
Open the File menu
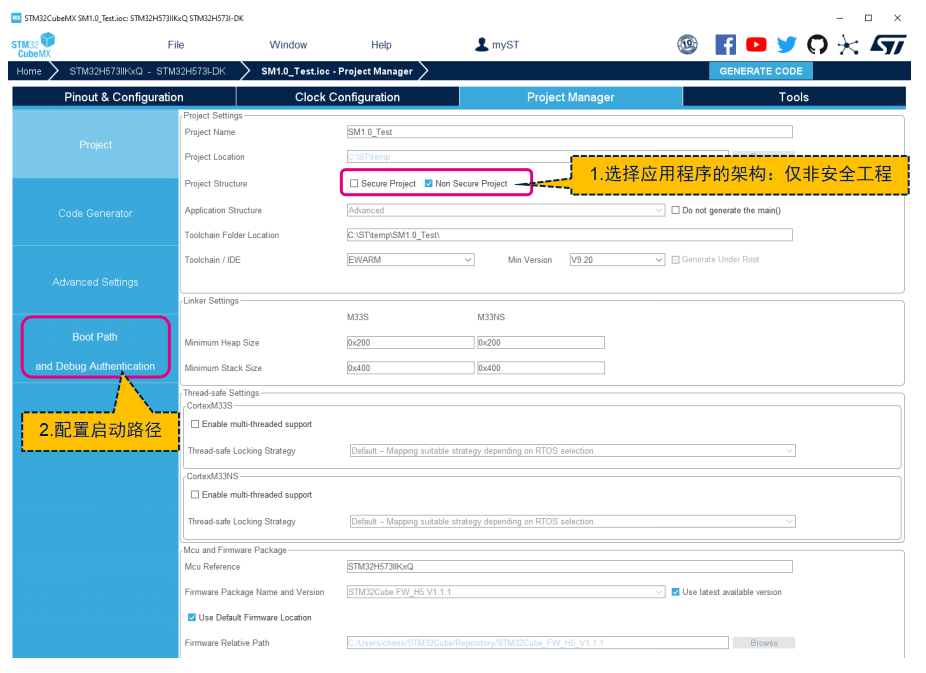pos(176,45)
